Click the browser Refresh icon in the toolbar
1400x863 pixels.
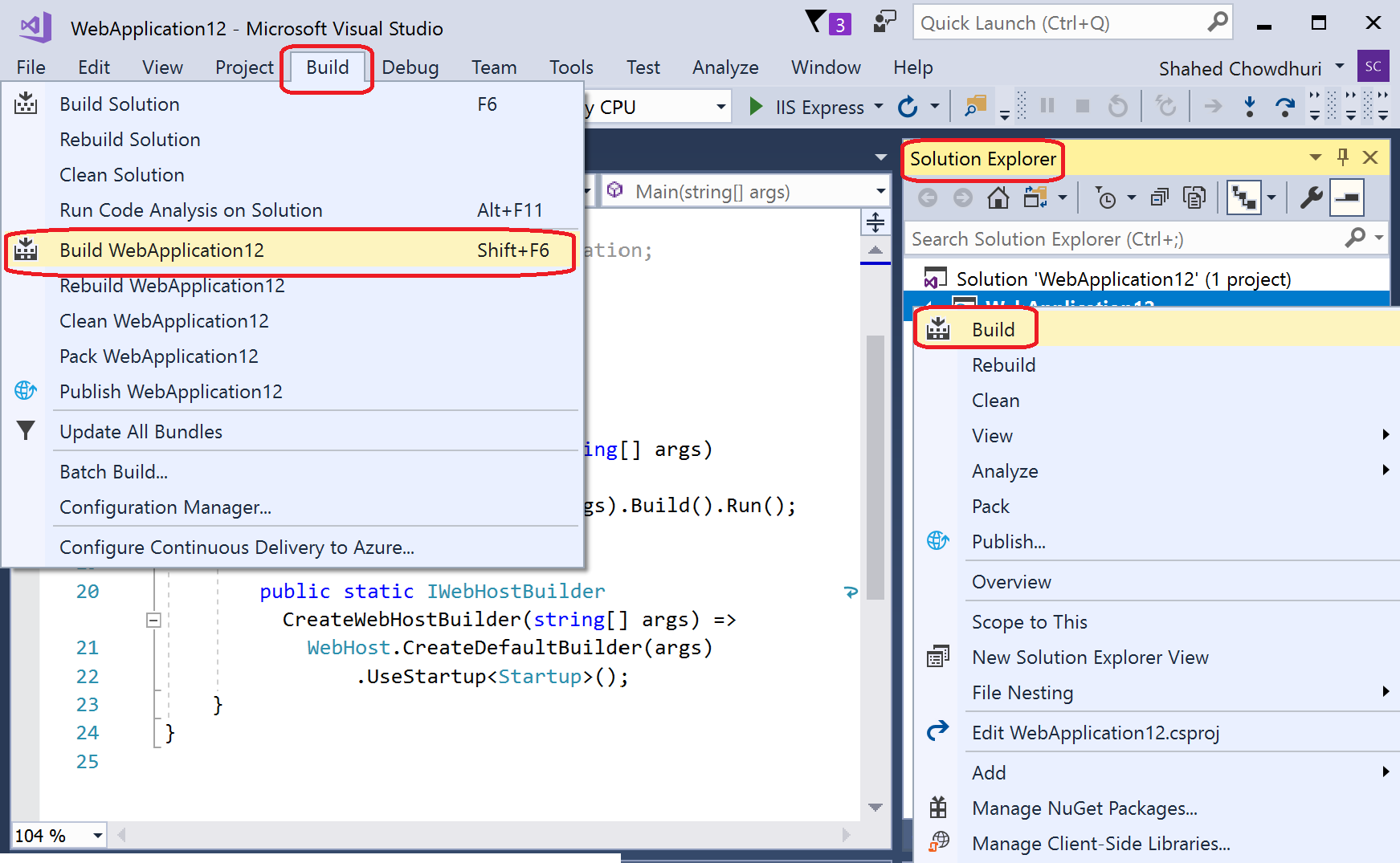pyautogui.click(x=908, y=106)
